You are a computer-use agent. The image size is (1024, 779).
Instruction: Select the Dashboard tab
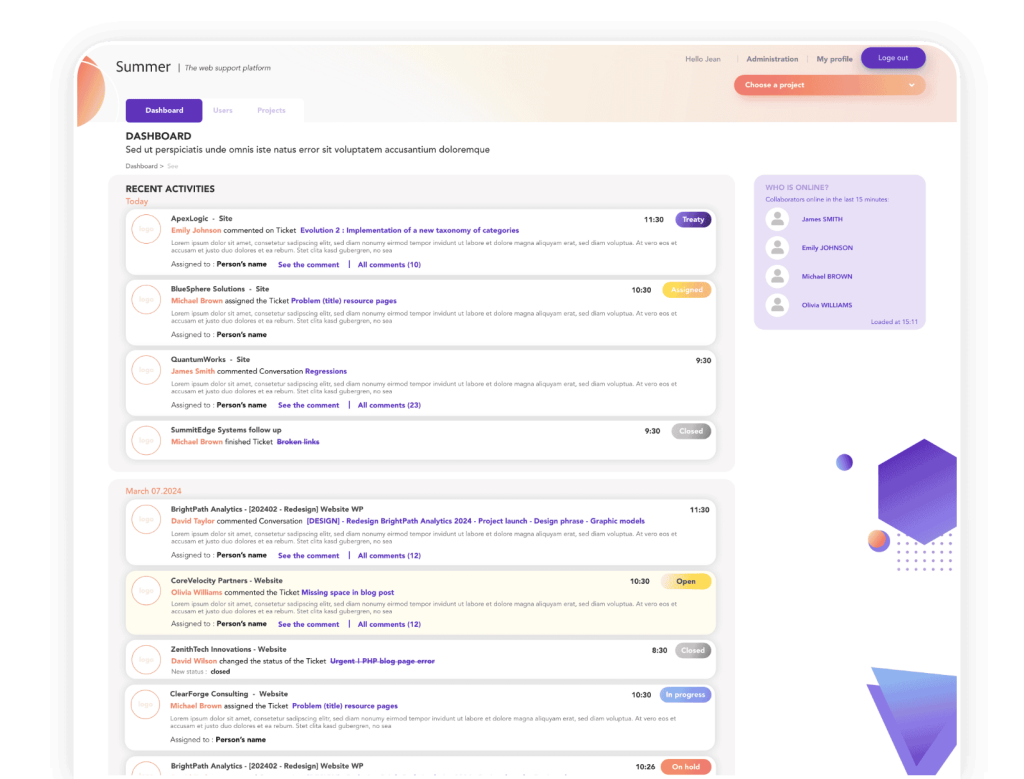[x=164, y=111]
